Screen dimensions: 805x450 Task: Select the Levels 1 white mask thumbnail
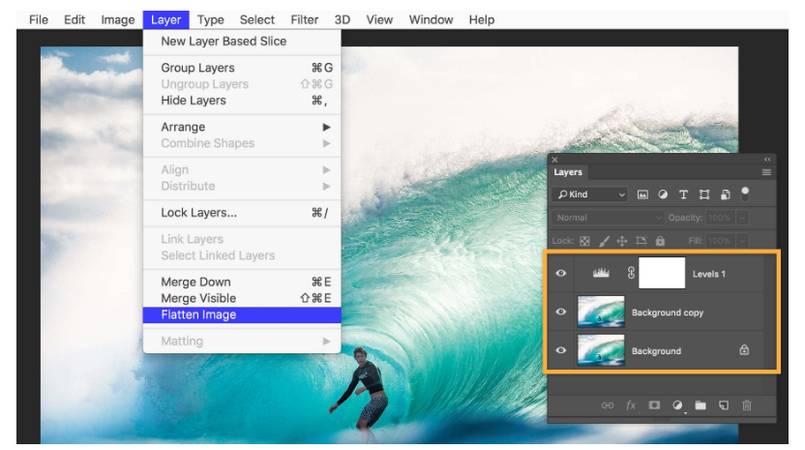click(x=662, y=273)
